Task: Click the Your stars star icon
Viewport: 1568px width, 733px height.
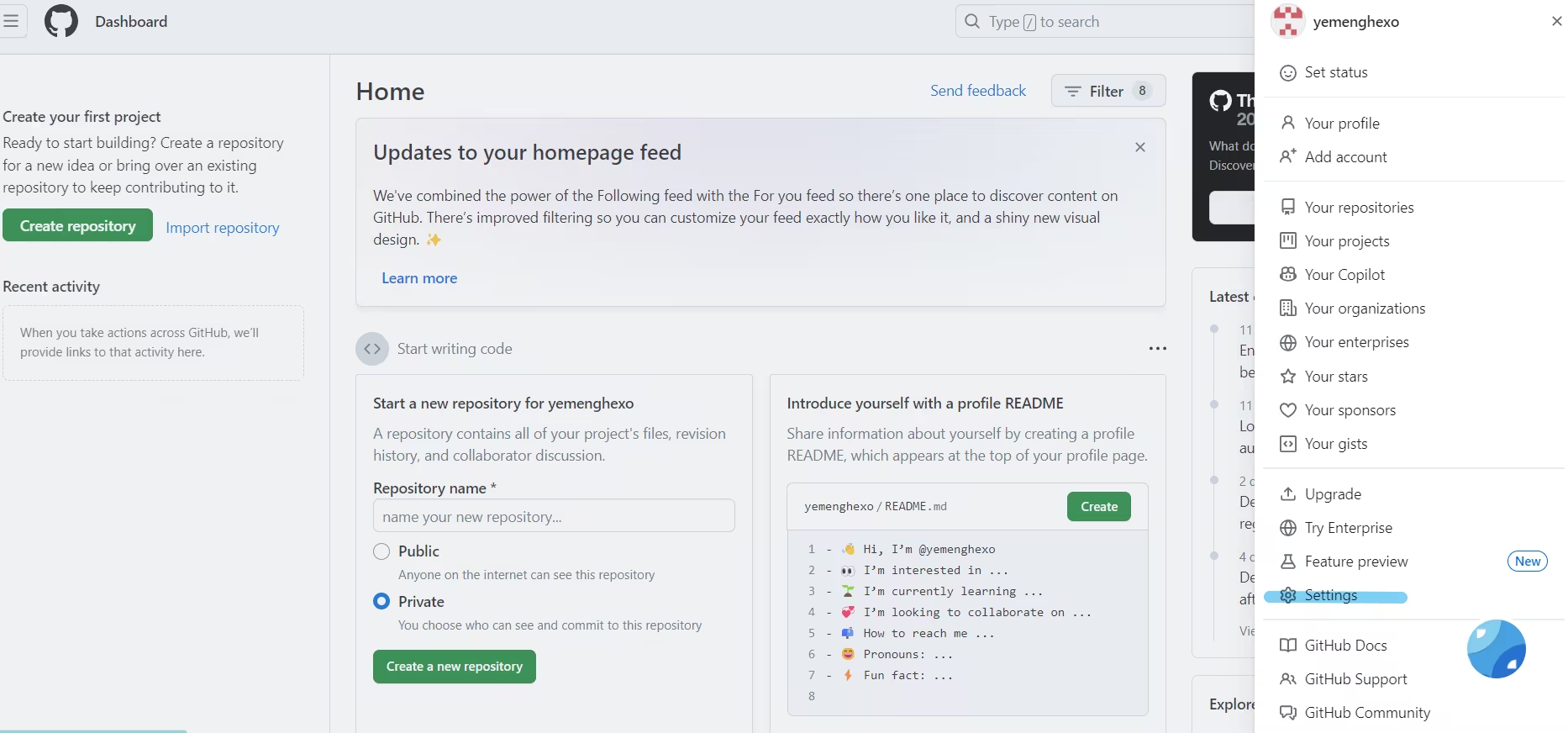Action: (x=1287, y=377)
